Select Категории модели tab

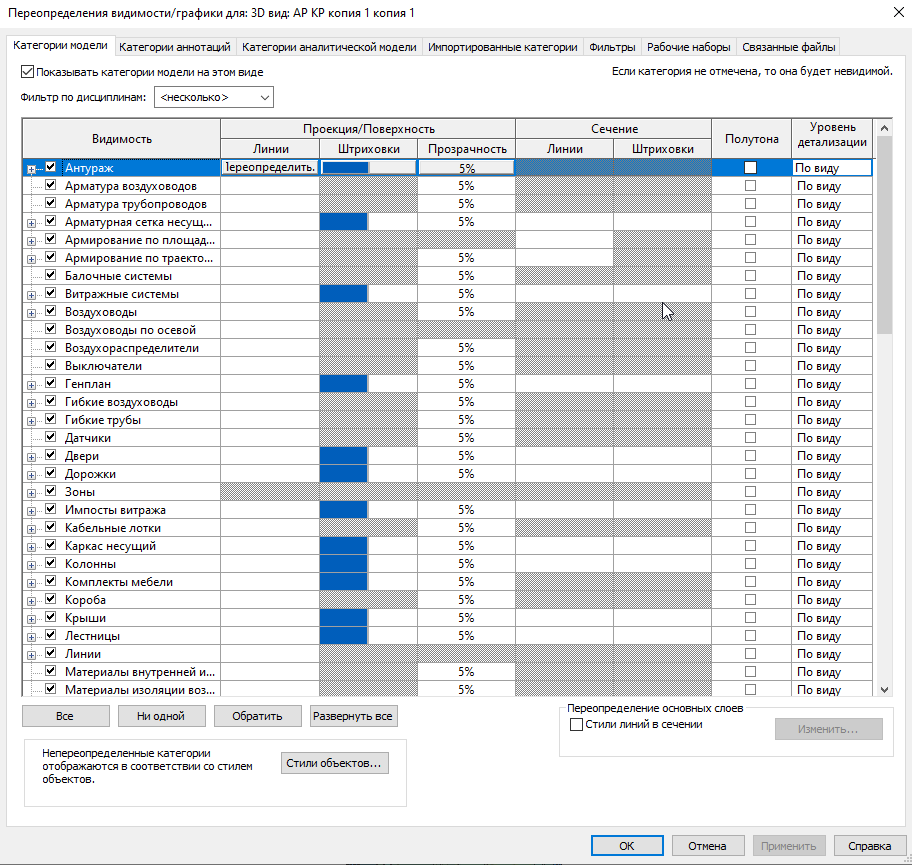click(x=60, y=45)
